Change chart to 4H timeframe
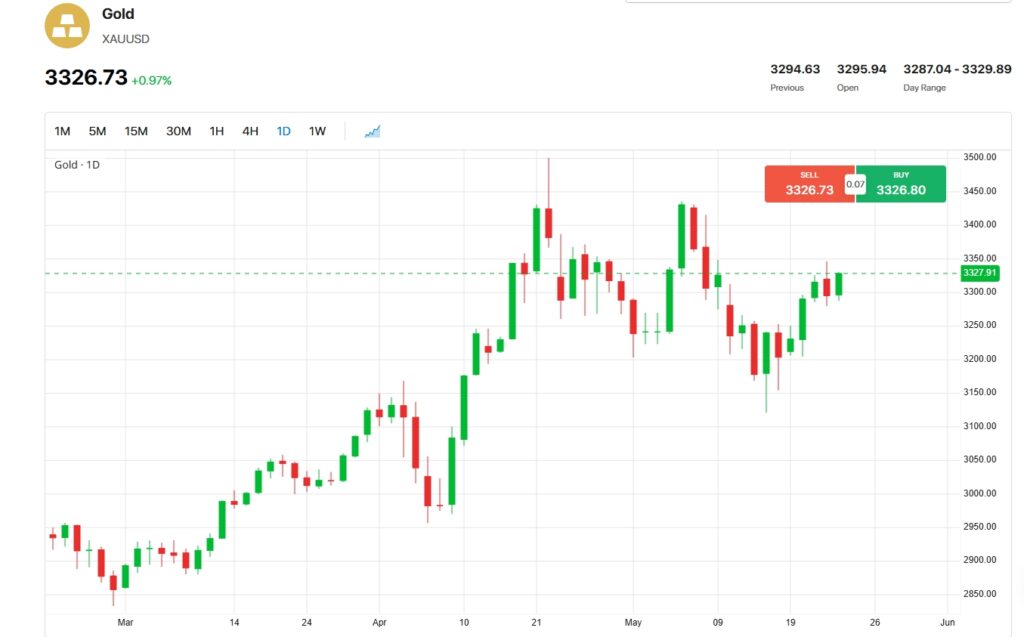1024x637 pixels. [x=250, y=131]
